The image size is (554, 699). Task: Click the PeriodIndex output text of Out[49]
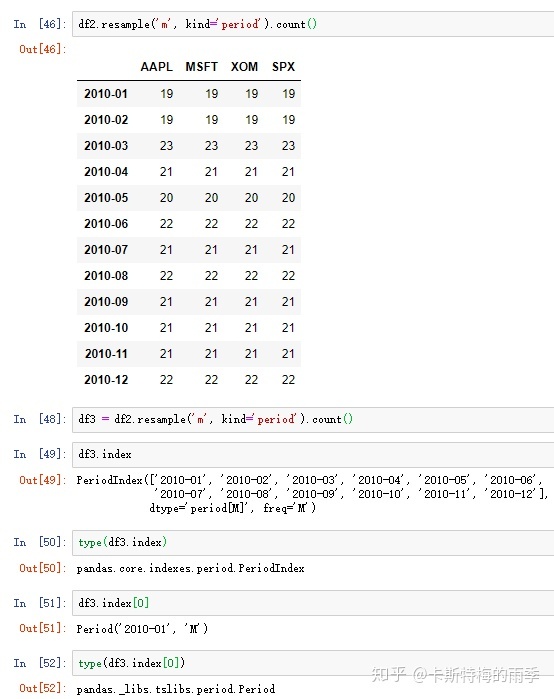click(312, 494)
